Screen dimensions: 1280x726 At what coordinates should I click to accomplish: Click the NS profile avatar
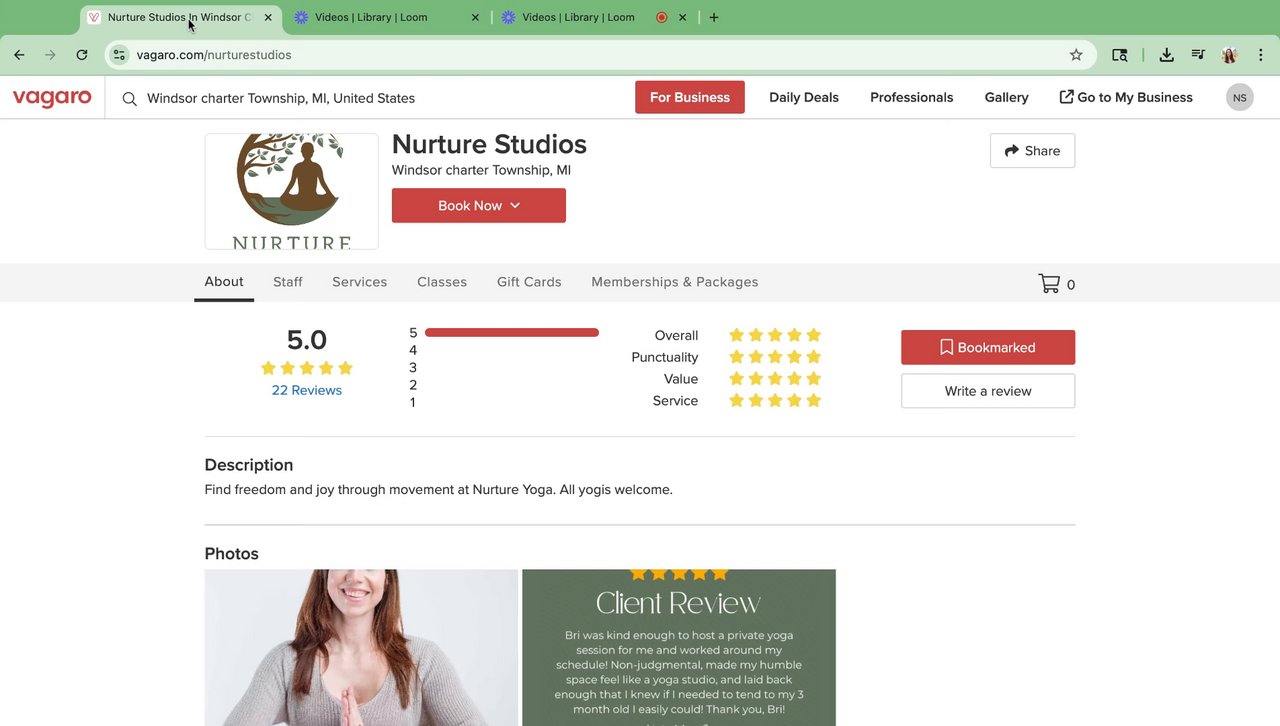click(x=1240, y=97)
